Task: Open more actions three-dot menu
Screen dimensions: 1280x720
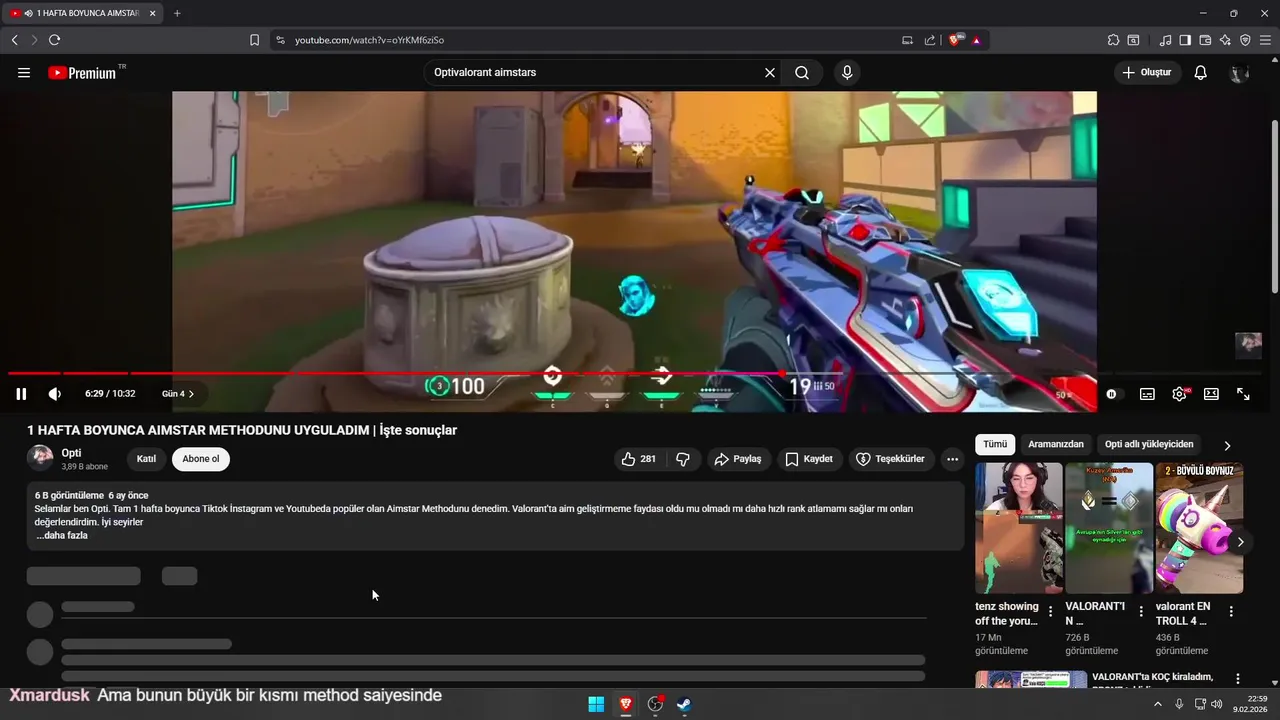Action: tap(953, 459)
